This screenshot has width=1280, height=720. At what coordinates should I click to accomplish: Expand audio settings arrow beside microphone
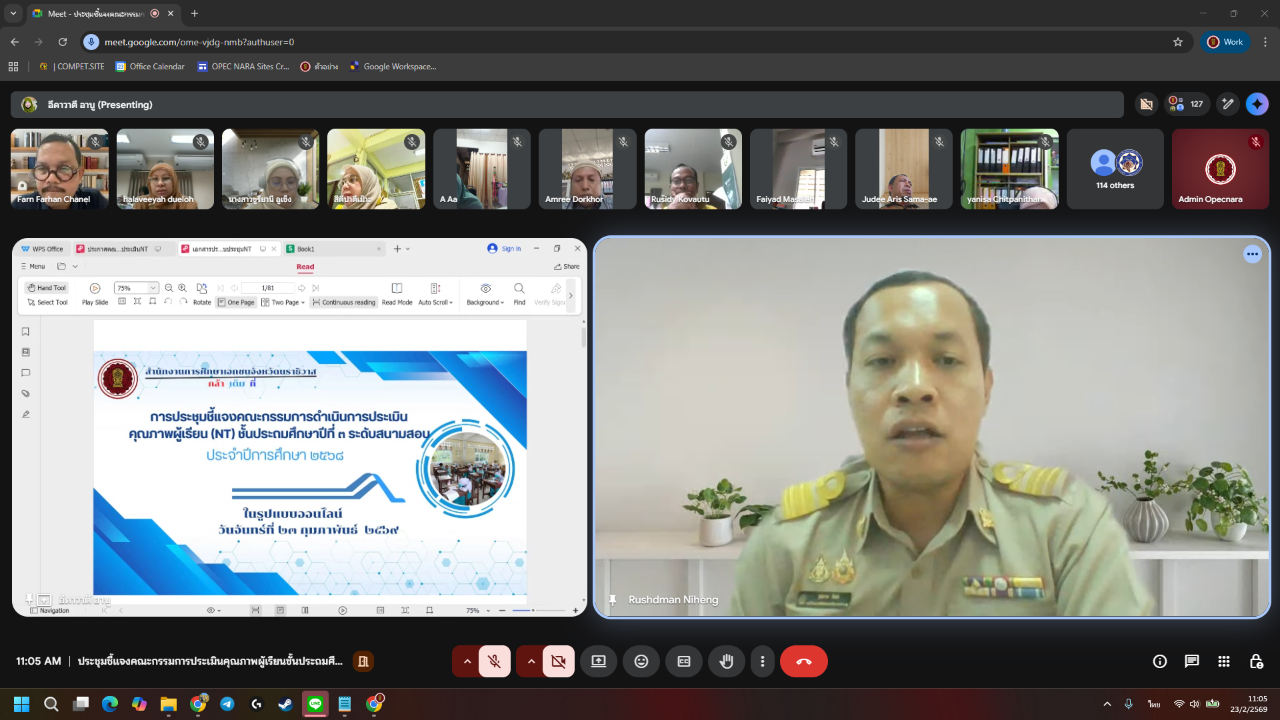pyautogui.click(x=465, y=661)
